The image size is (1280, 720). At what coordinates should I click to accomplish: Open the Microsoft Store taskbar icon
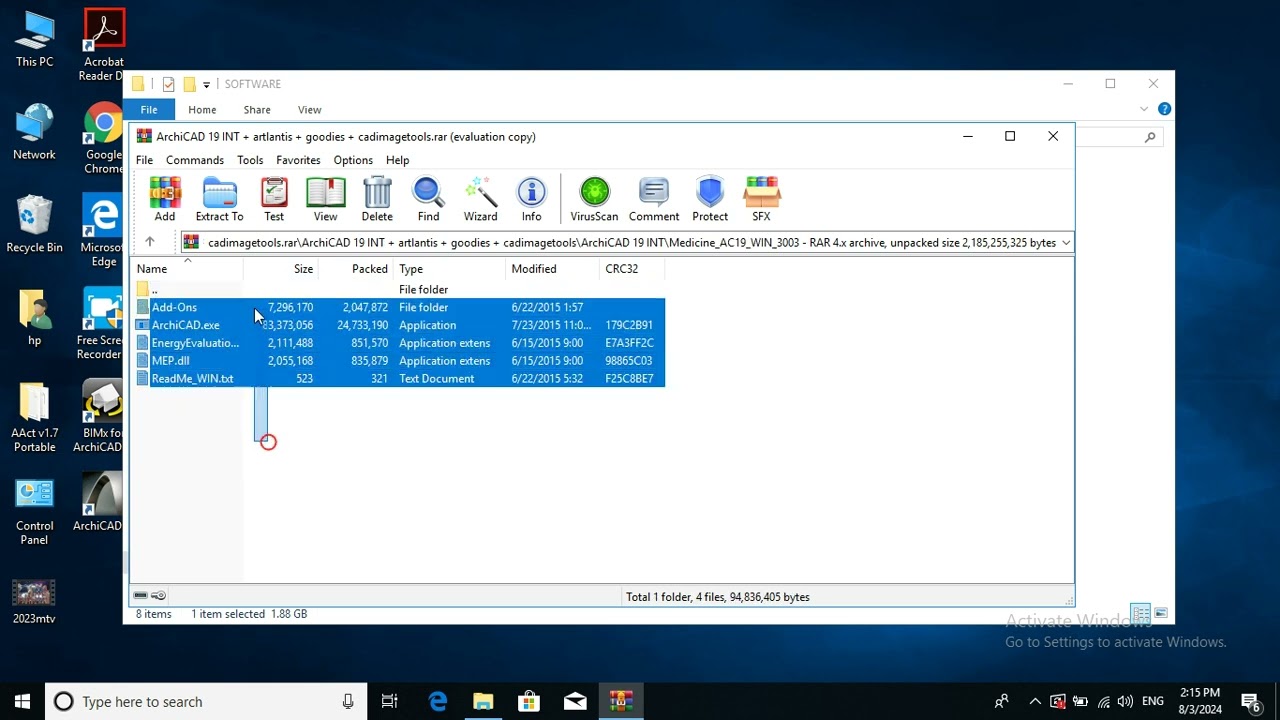tap(529, 701)
